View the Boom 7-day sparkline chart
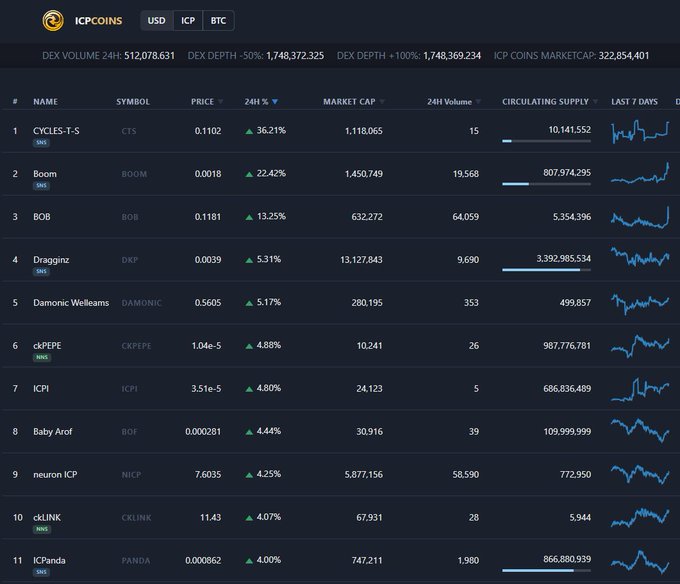The height and width of the screenshot is (584, 680). click(x=640, y=173)
